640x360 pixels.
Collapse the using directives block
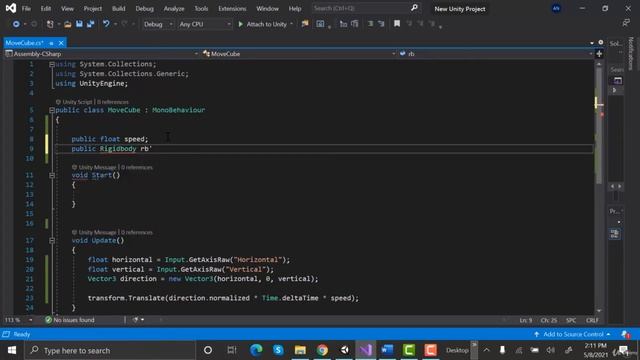pos(52,64)
